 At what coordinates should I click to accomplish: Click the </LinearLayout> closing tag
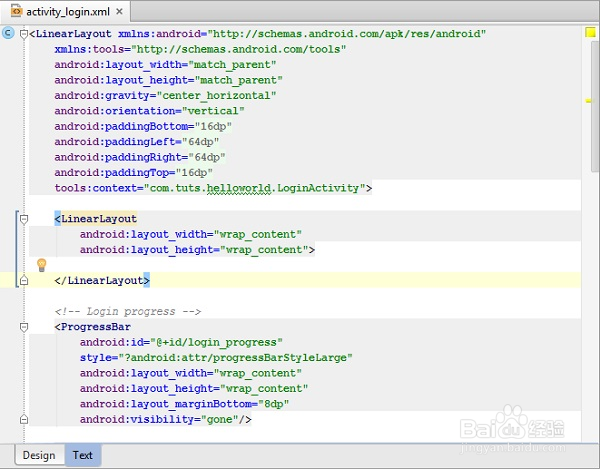click(x=102, y=280)
